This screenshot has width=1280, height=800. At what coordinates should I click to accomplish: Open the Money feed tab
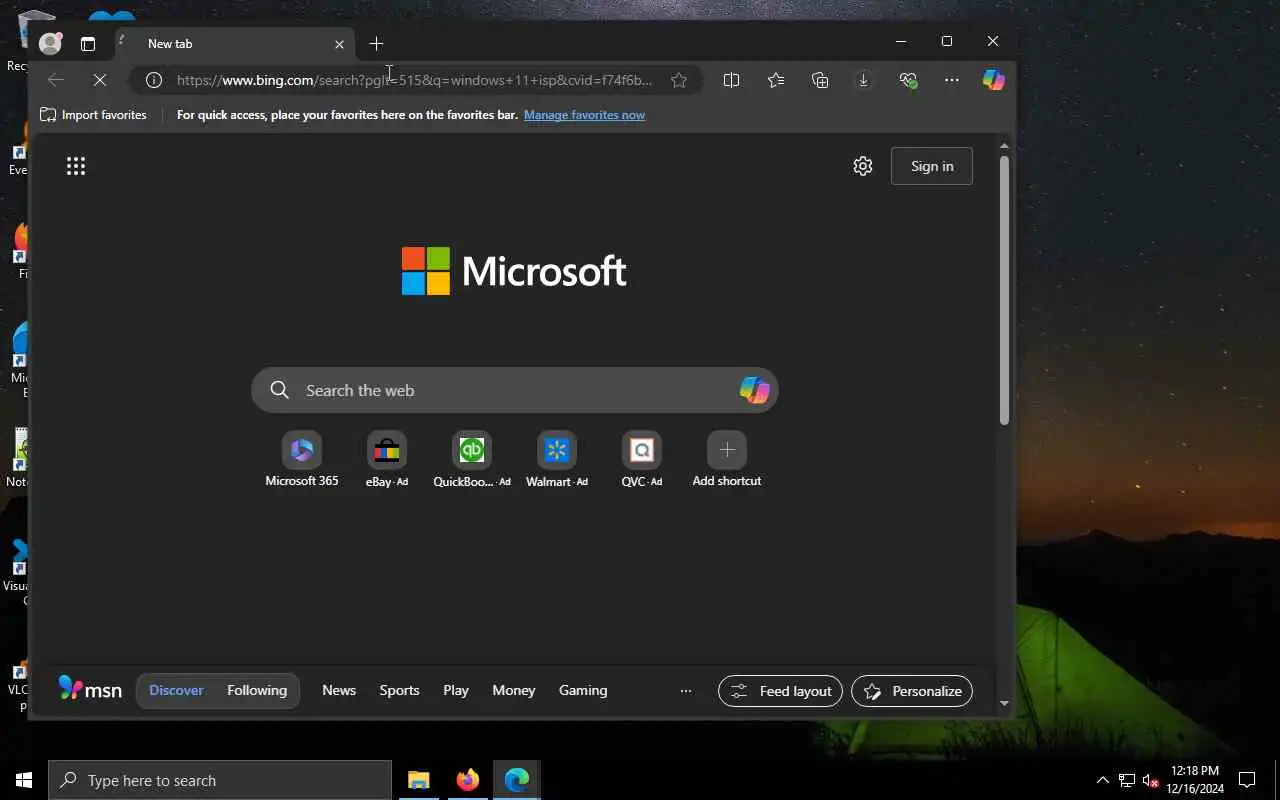click(x=514, y=690)
